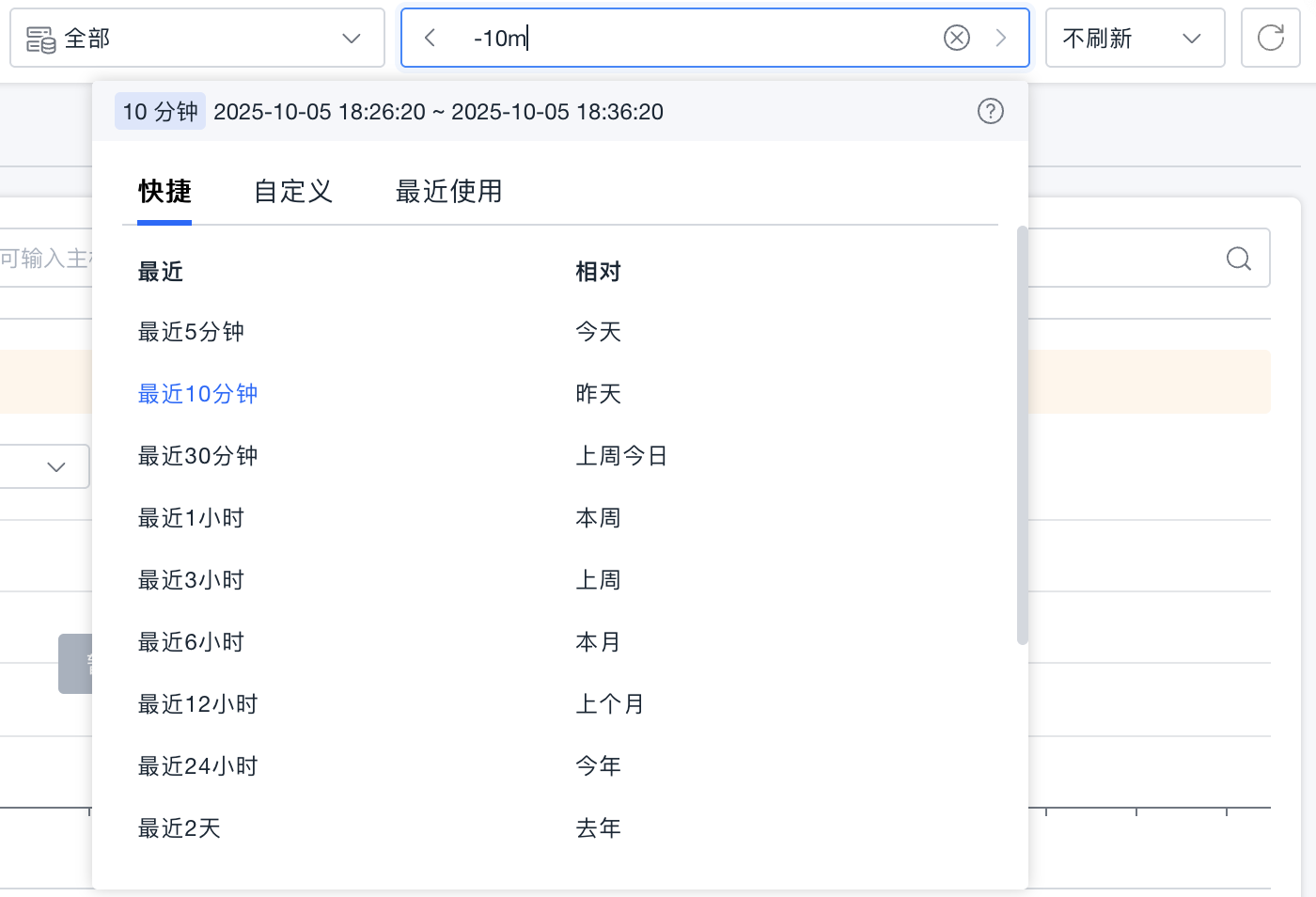Pick 上周今日 relative option

click(x=620, y=456)
